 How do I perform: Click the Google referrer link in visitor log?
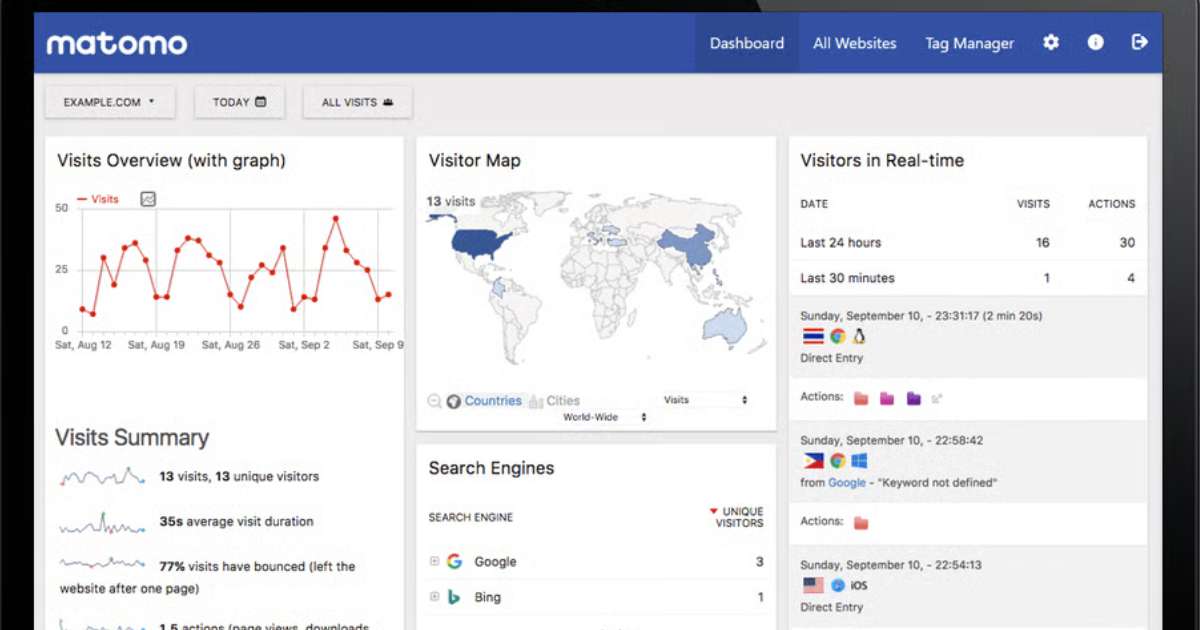pos(847,483)
